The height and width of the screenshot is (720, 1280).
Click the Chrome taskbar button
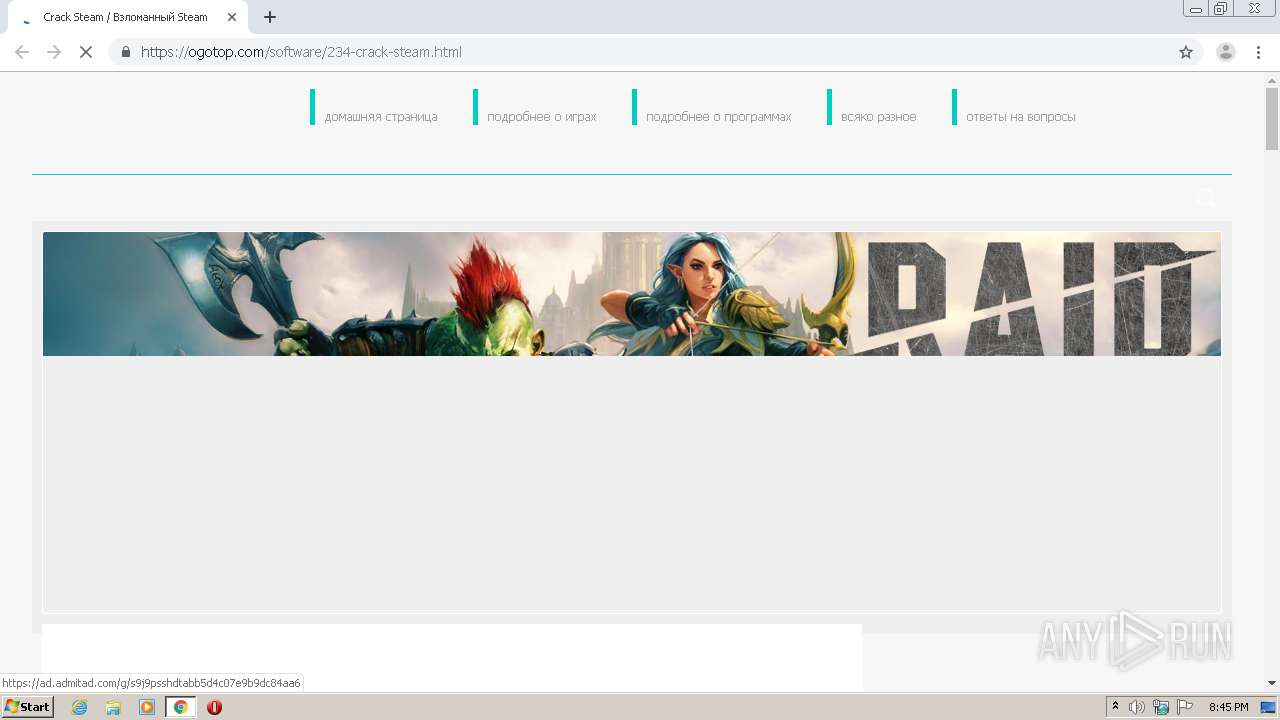pyautogui.click(x=181, y=707)
